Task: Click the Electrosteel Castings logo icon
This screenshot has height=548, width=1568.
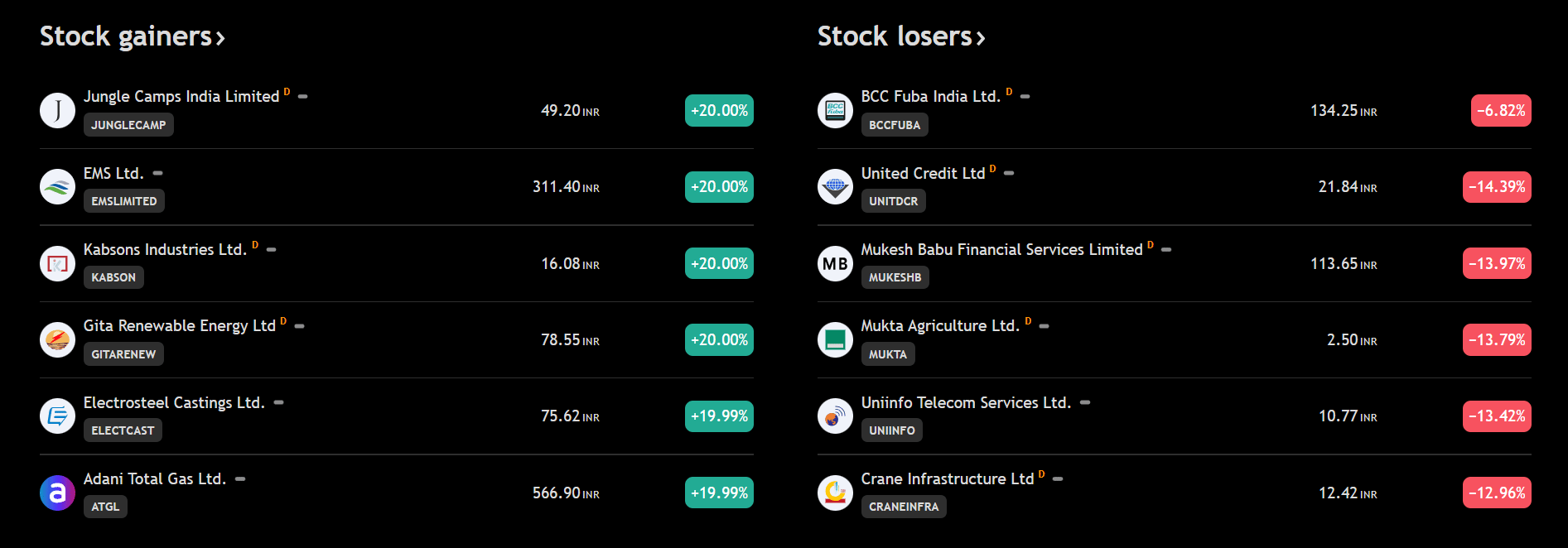Action: click(57, 416)
